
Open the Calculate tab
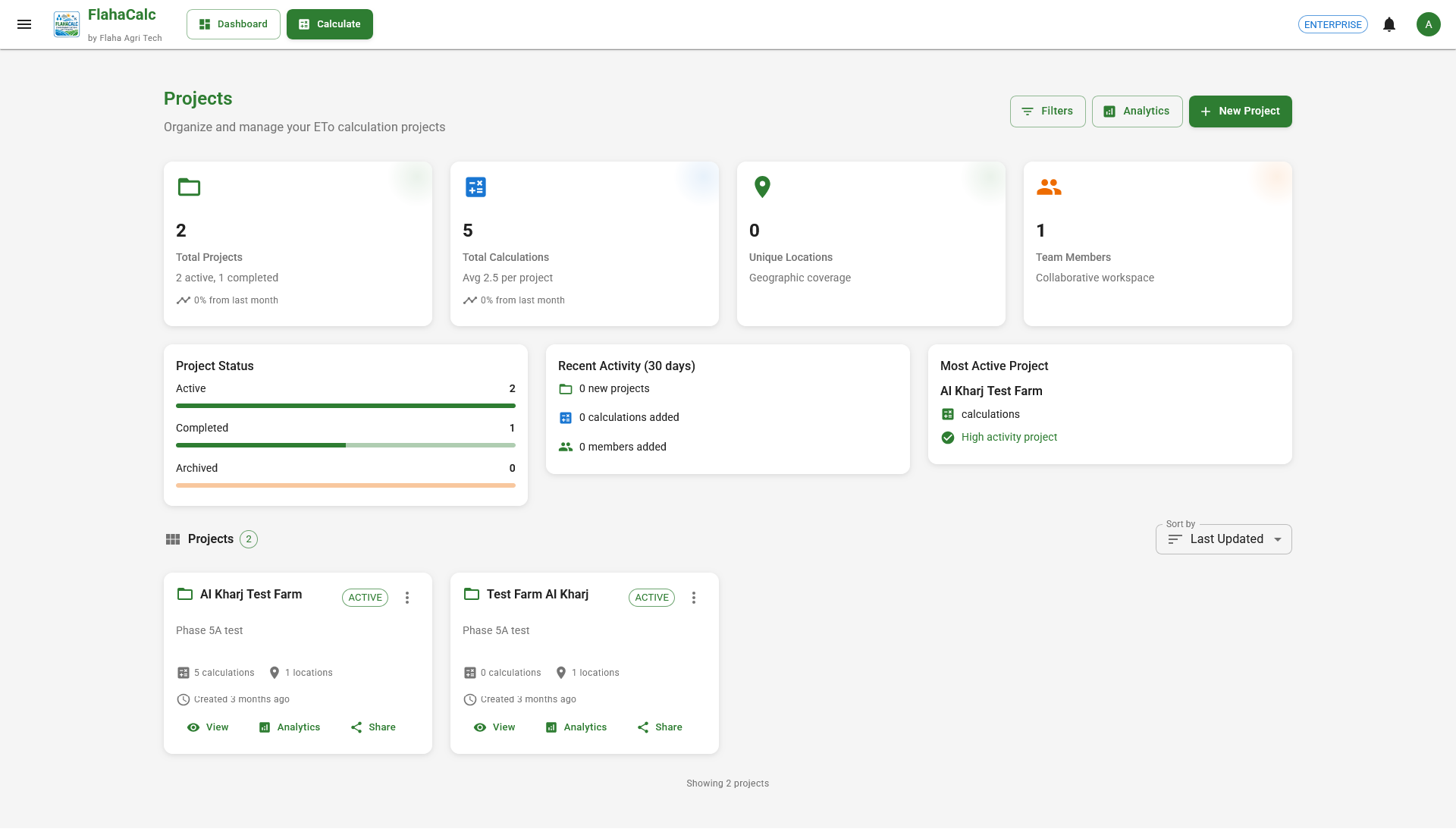pos(330,24)
